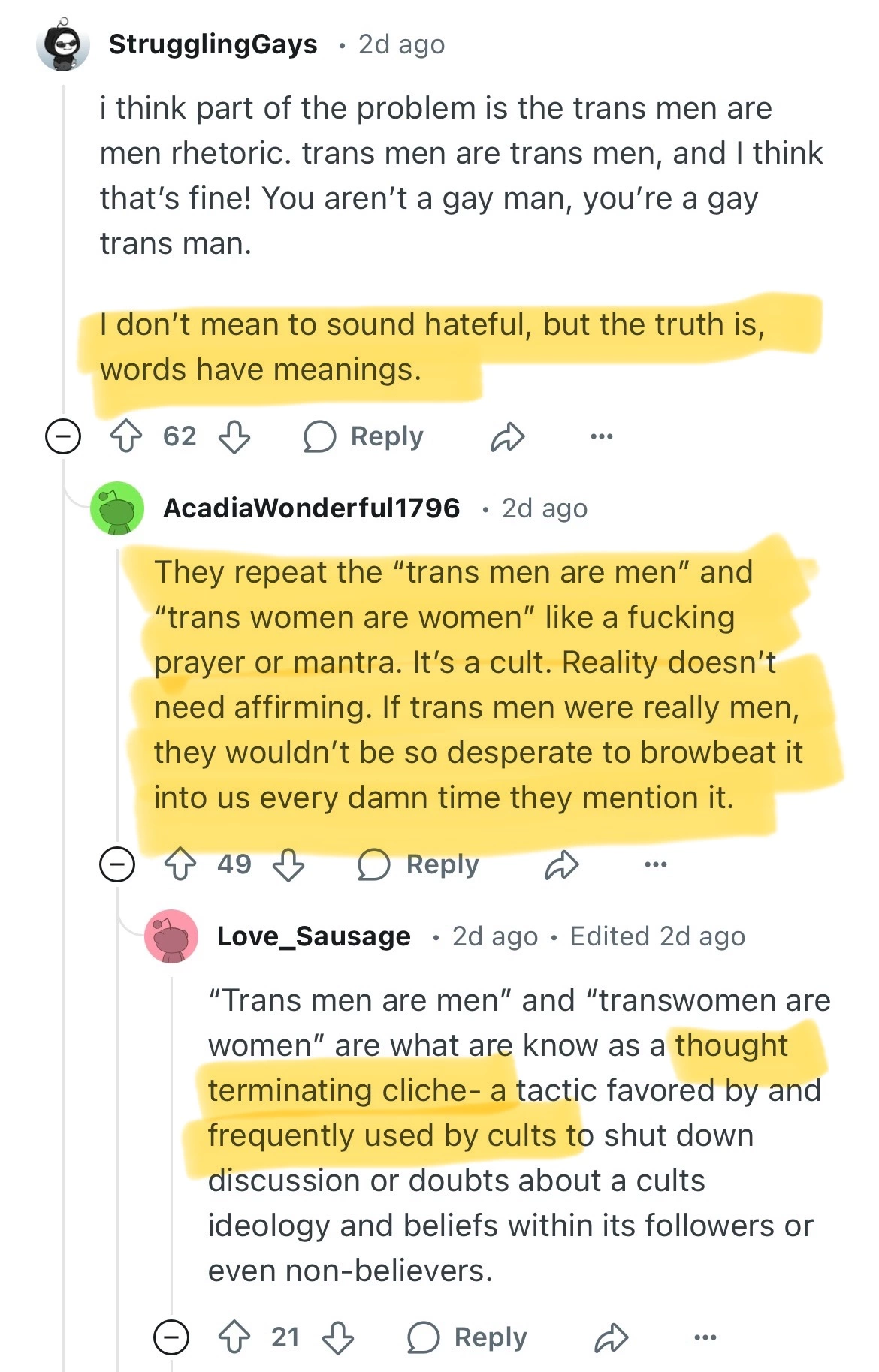Share StrugglingGays' comment
879x1372 pixels.
pos(507,436)
